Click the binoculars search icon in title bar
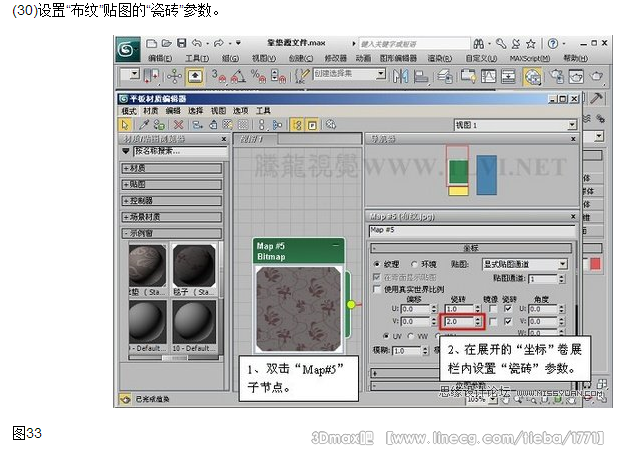Viewport: 633px width, 455px height. pos(480,44)
